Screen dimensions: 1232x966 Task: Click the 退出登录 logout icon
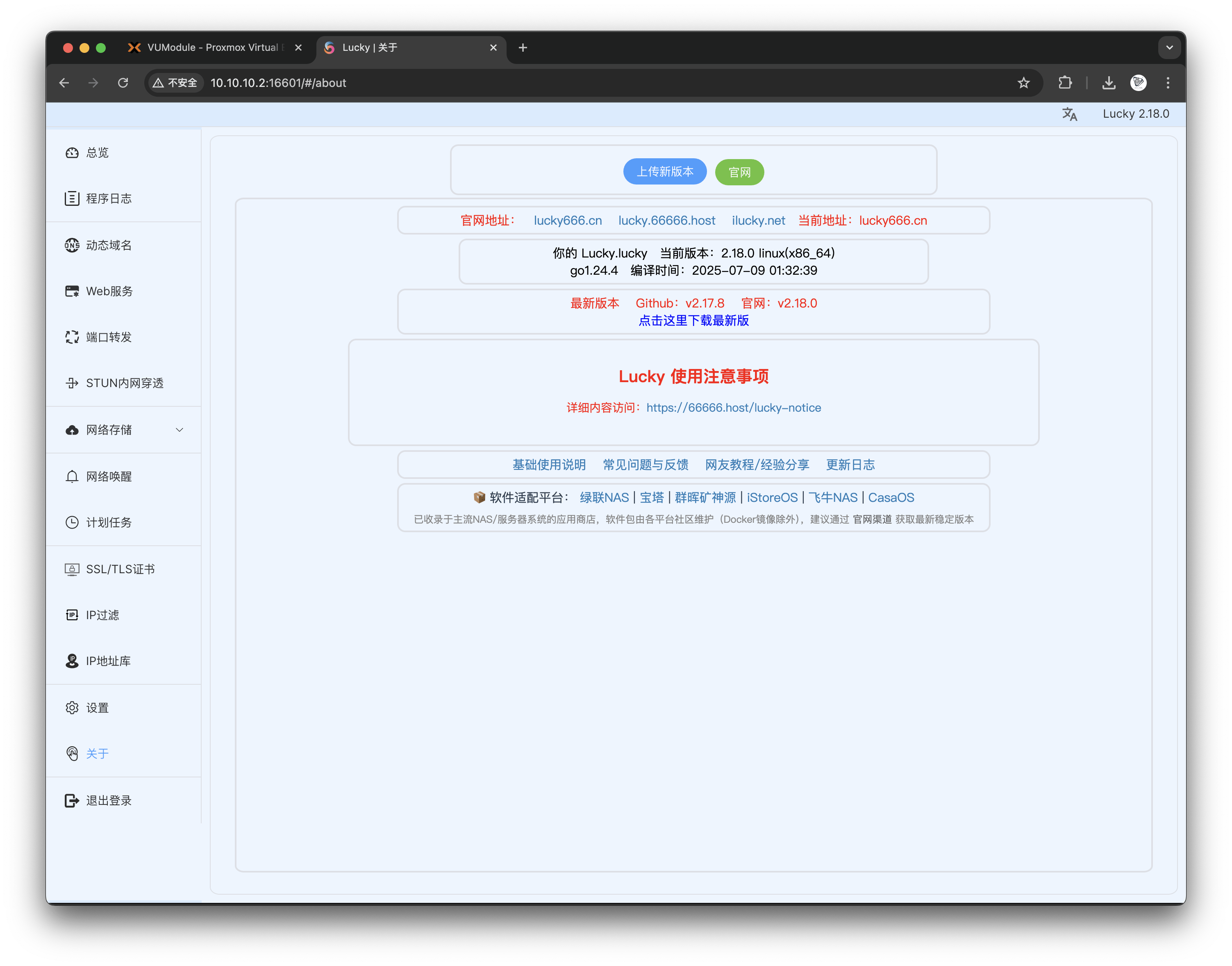coord(72,800)
